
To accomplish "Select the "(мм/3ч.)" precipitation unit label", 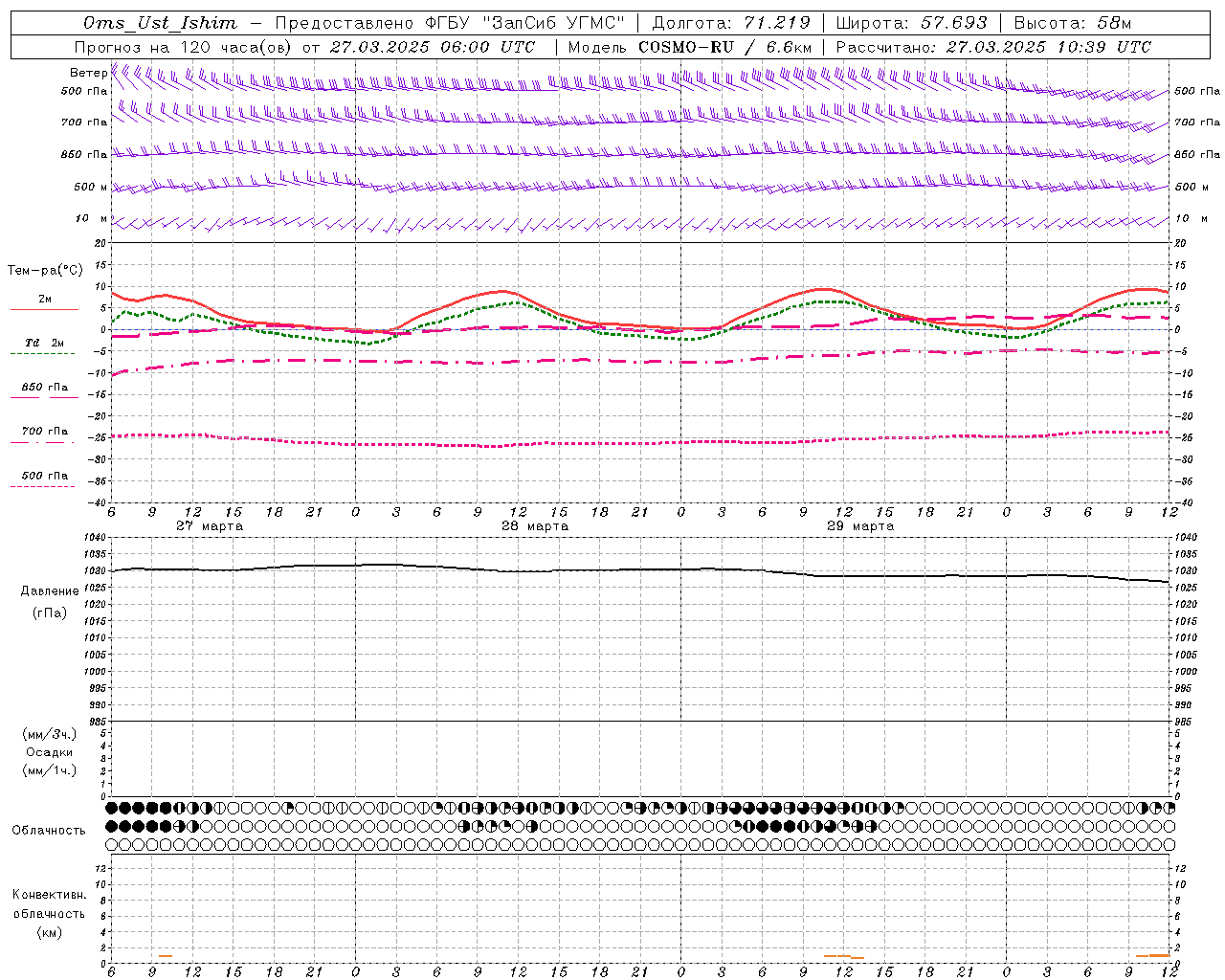I will click(50, 734).
